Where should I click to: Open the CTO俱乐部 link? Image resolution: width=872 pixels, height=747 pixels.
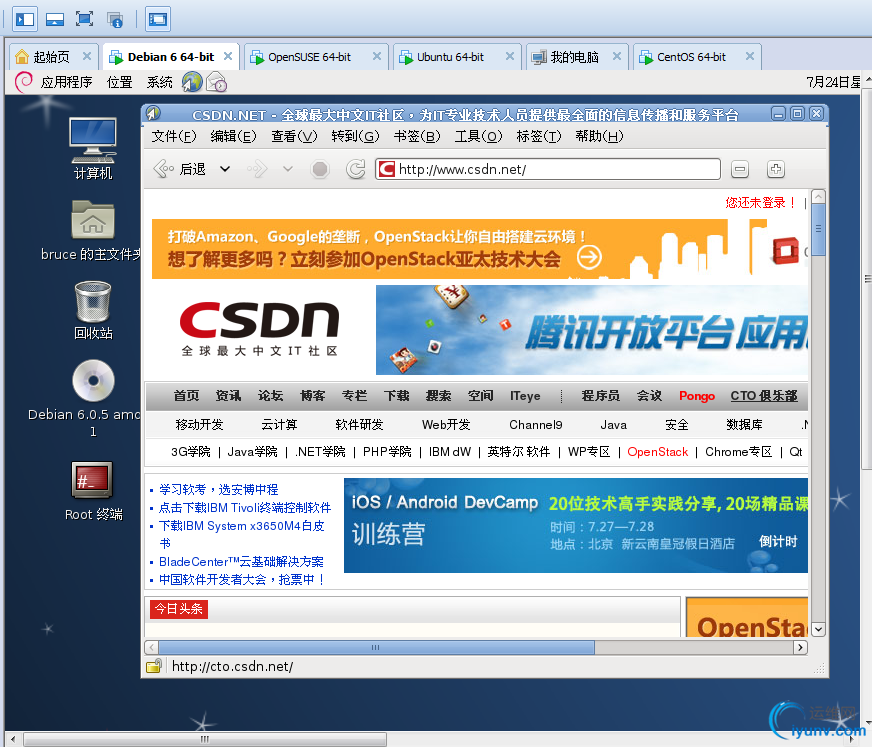click(764, 395)
